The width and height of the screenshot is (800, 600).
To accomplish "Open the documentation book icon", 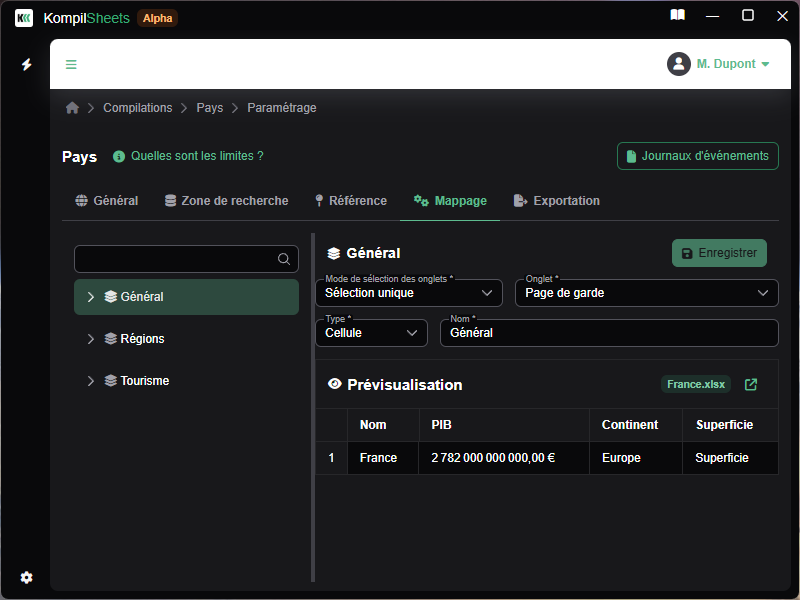I will (678, 16).
